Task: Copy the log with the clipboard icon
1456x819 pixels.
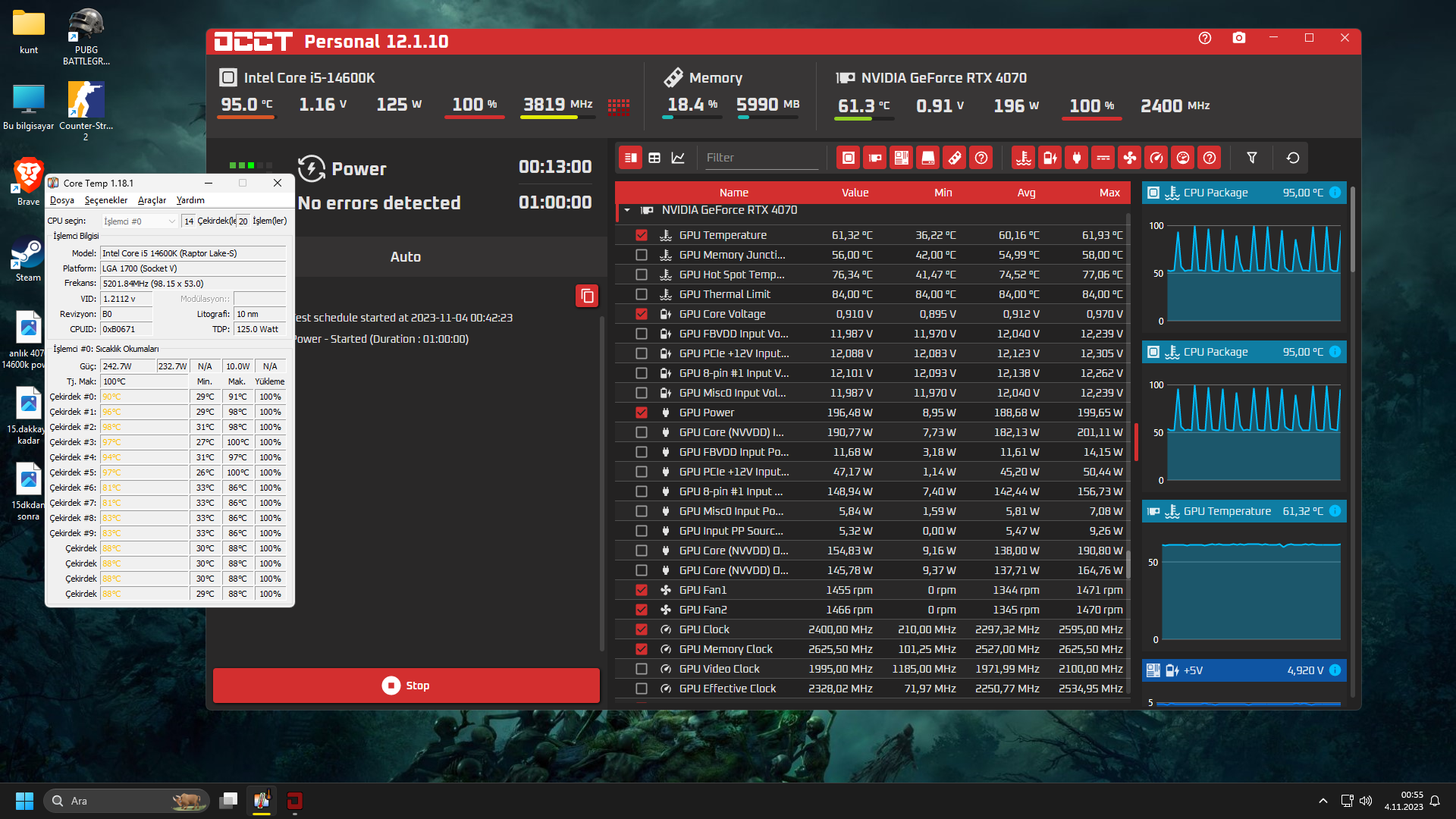Action: 587,296
